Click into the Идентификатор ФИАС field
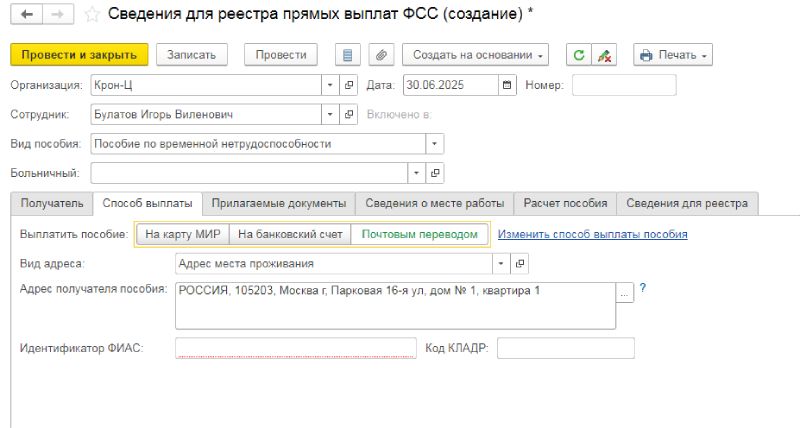The image size is (800, 428). click(295, 348)
